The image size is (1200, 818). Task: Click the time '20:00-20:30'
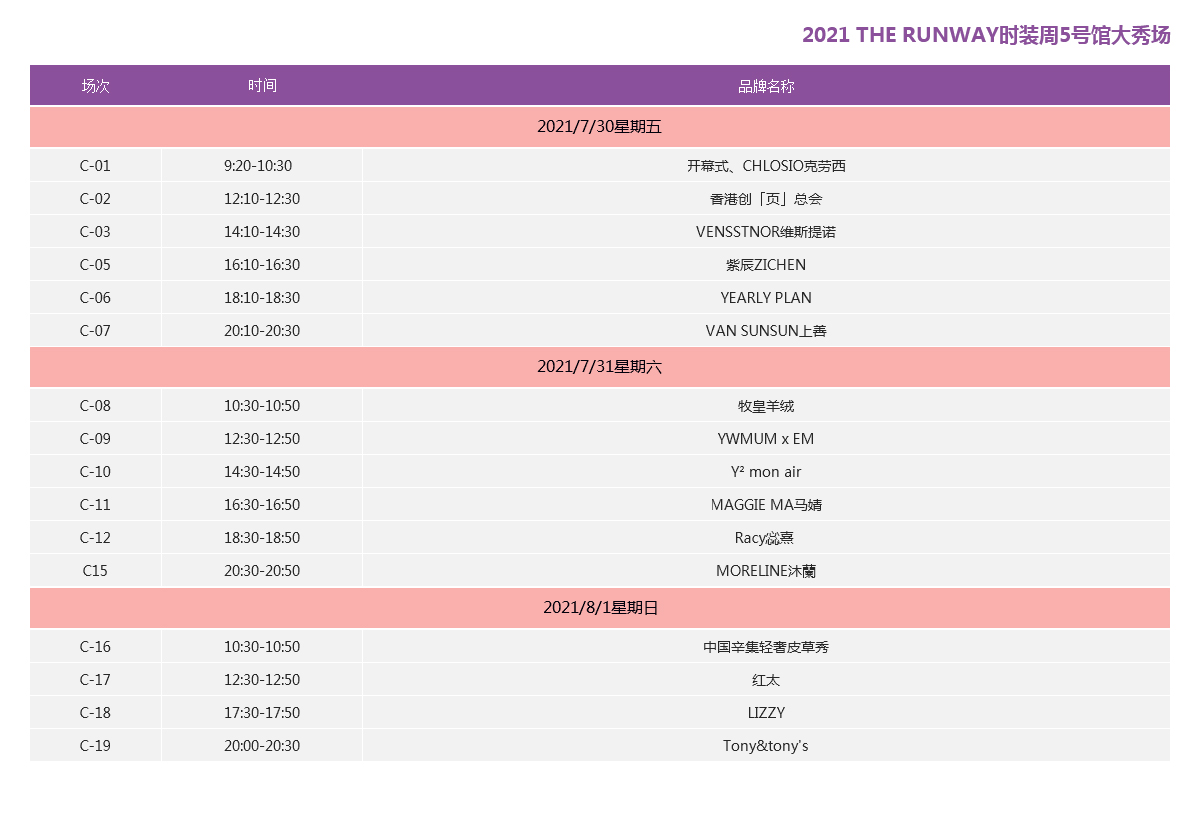[262, 746]
